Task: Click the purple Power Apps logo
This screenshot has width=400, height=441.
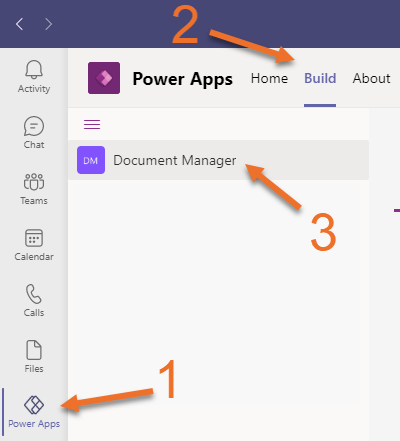Action: [x=104, y=78]
